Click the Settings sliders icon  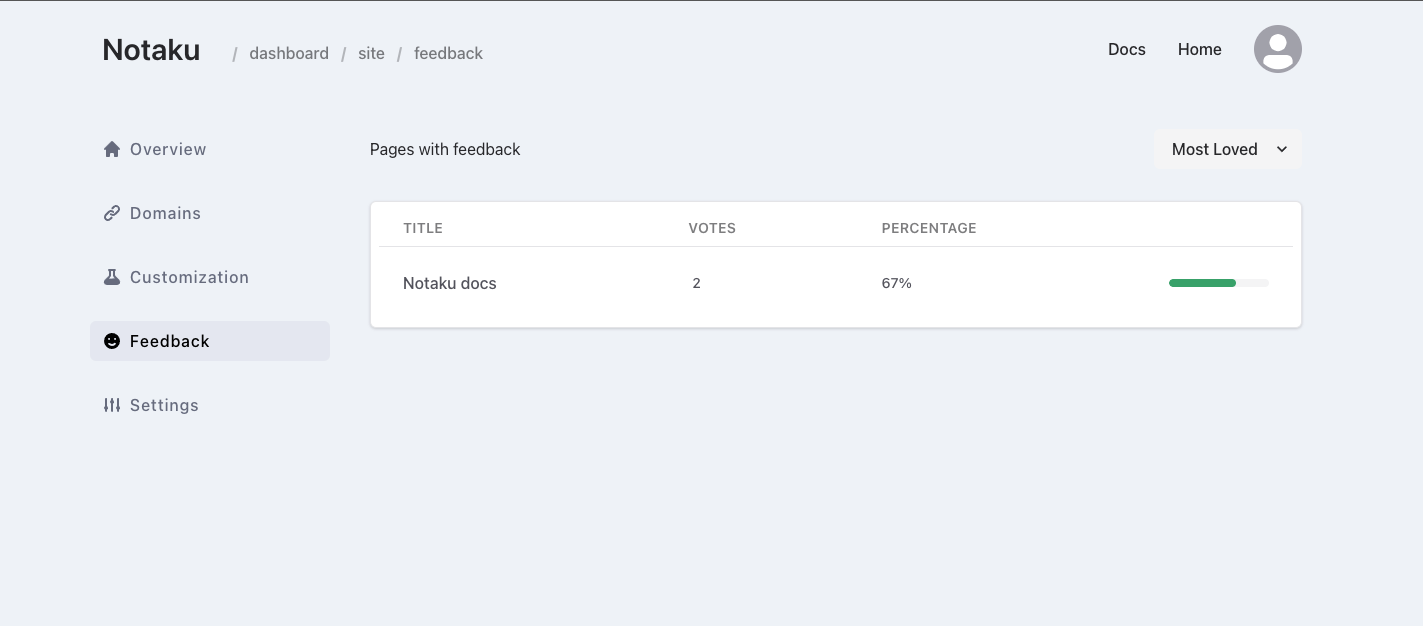click(112, 405)
